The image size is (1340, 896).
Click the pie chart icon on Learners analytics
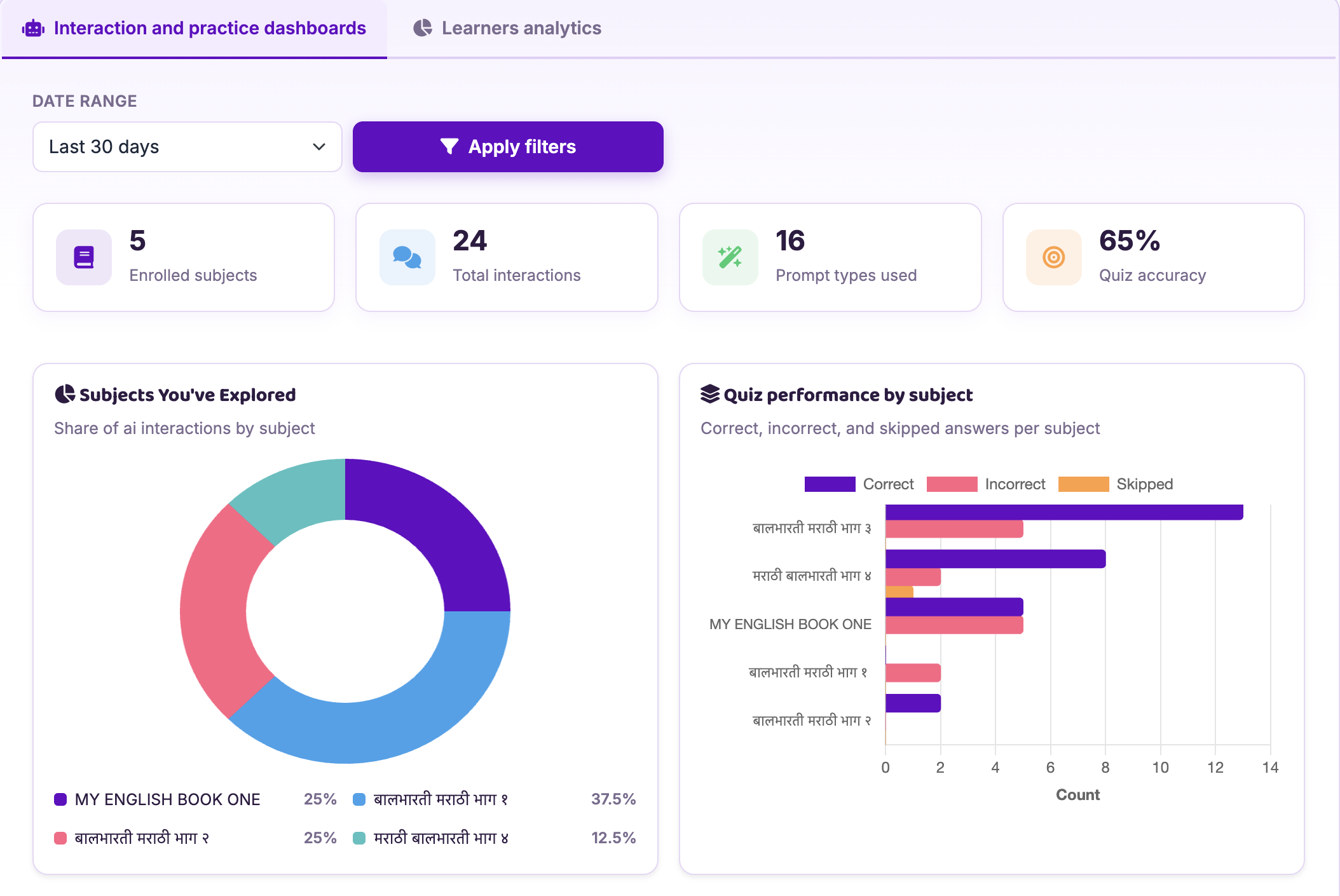pyautogui.click(x=423, y=28)
